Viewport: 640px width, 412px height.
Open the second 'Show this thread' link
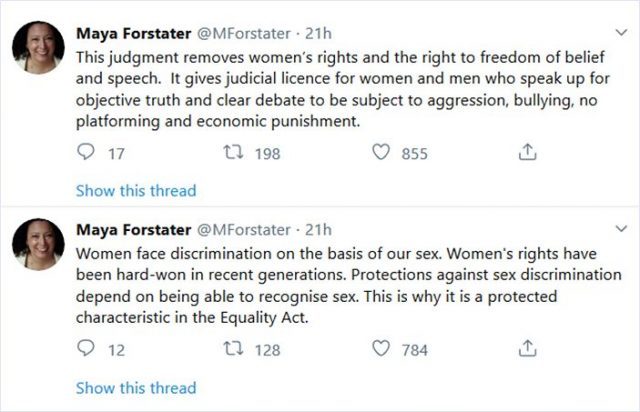point(136,387)
